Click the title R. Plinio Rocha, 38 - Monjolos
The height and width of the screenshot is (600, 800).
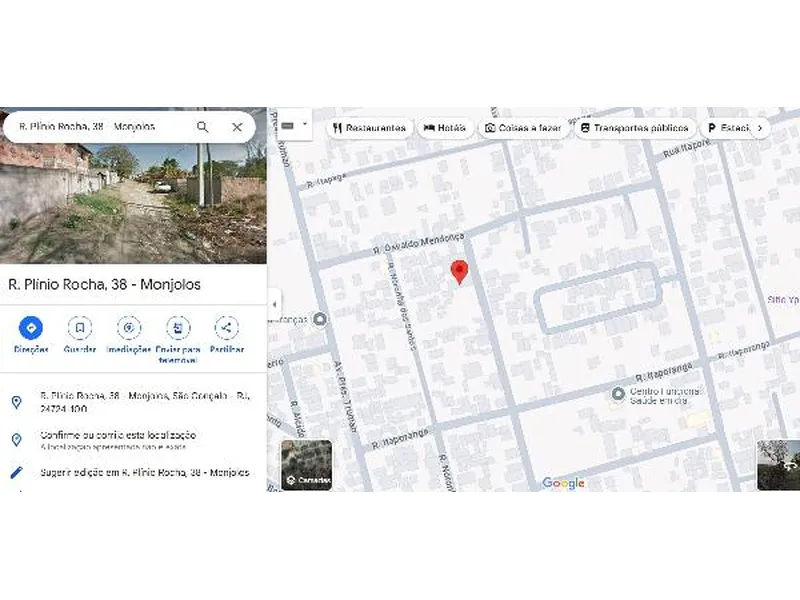pos(104,284)
